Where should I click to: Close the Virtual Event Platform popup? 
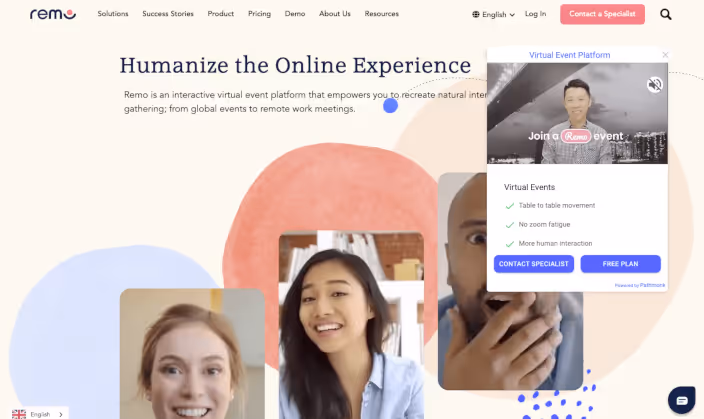click(x=665, y=55)
